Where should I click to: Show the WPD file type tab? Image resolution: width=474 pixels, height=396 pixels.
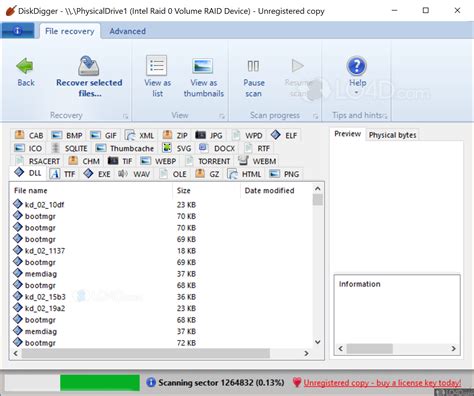click(247, 135)
